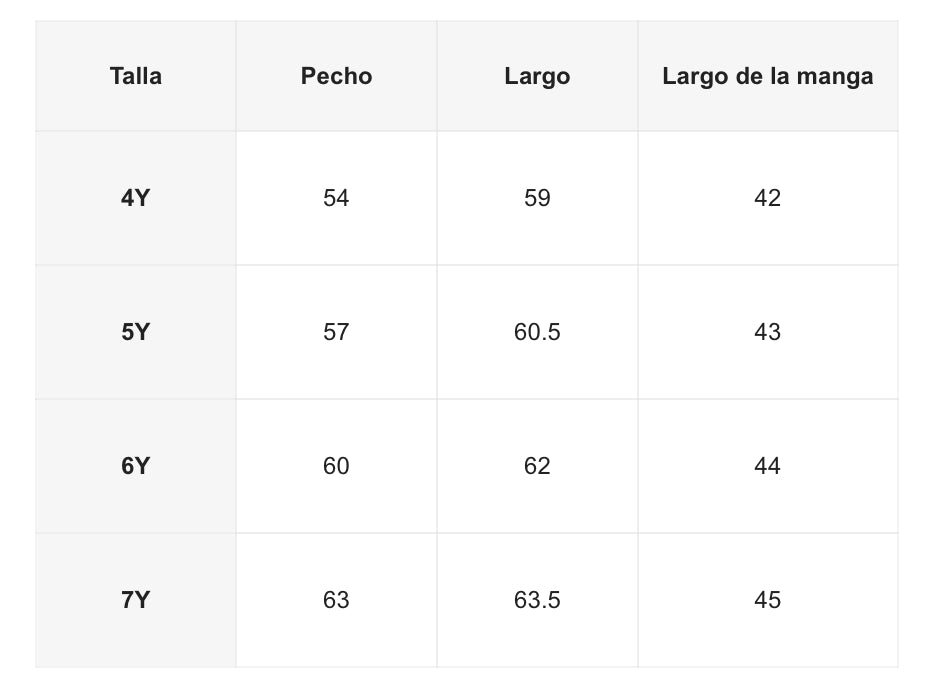Viewport: 940px width, 690px height.
Task: Click the 60 chest value for 6Y
Action: click(x=336, y=466)
